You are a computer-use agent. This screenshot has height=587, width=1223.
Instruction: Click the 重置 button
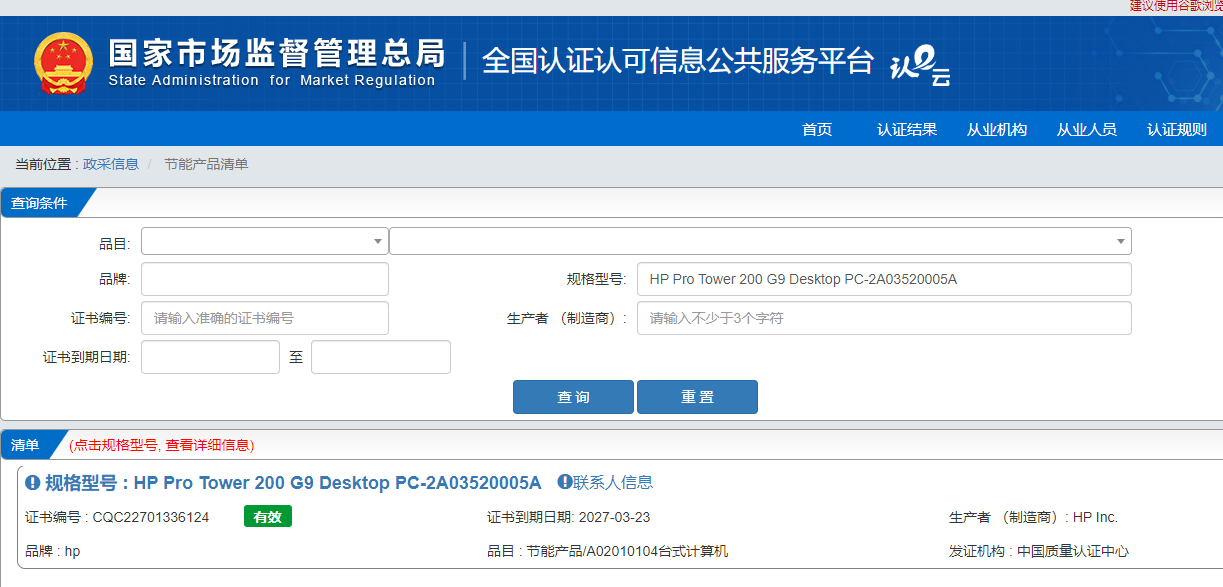pos(697,397)
